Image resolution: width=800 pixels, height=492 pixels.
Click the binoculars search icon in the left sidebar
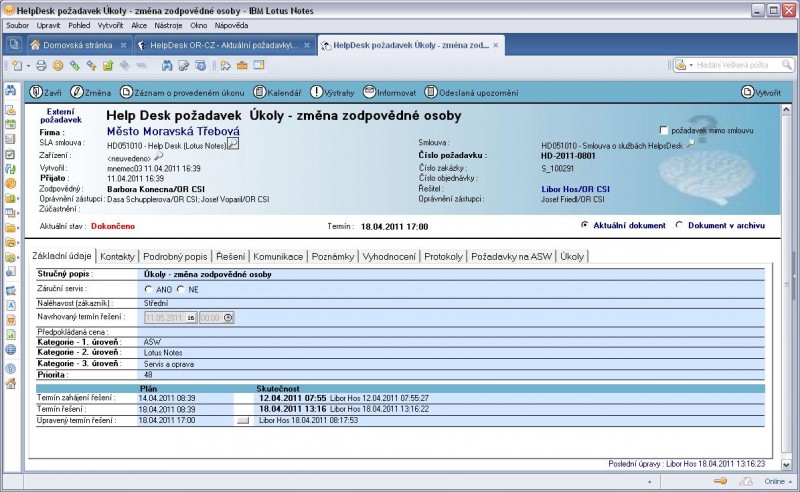click(x=10, y=91)
